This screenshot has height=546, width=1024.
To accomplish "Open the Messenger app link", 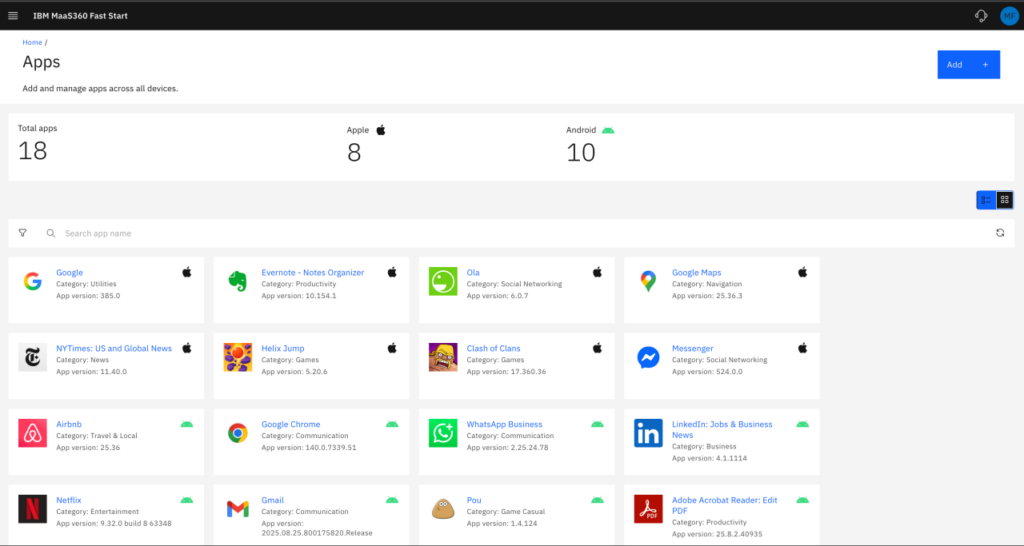I will click(692, 348).
